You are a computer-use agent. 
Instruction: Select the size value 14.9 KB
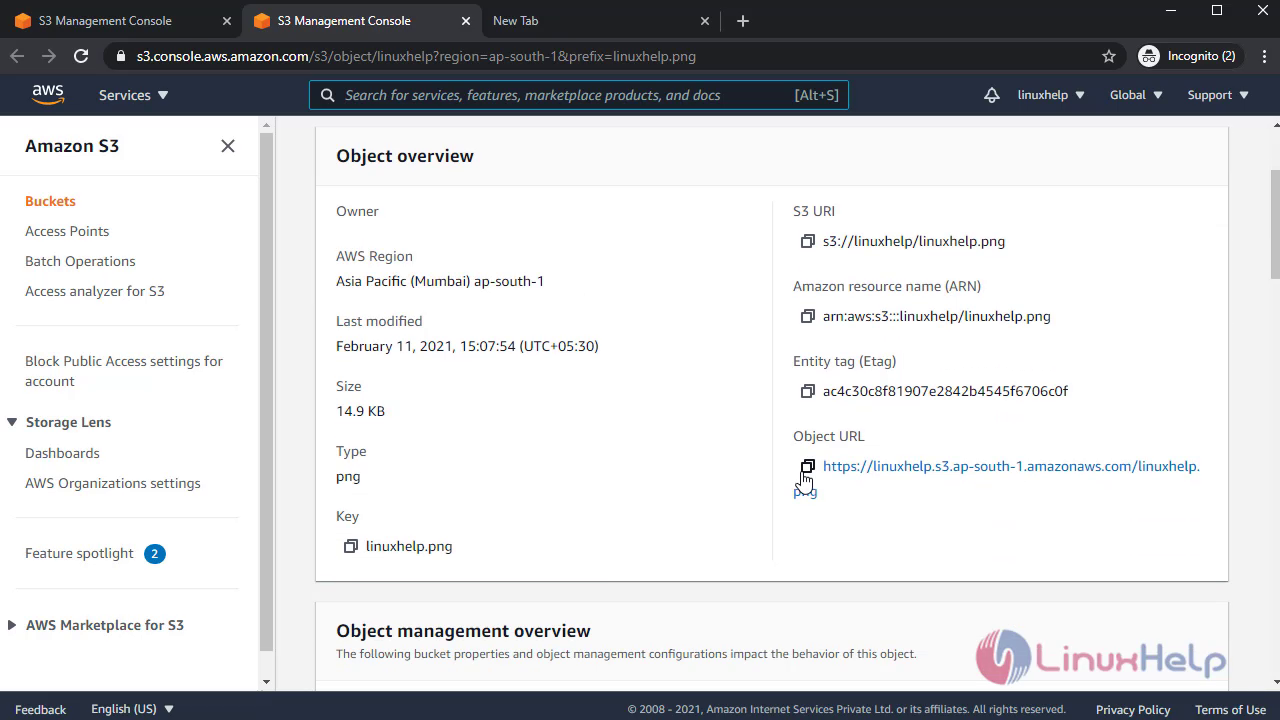[x=360, y=411]
